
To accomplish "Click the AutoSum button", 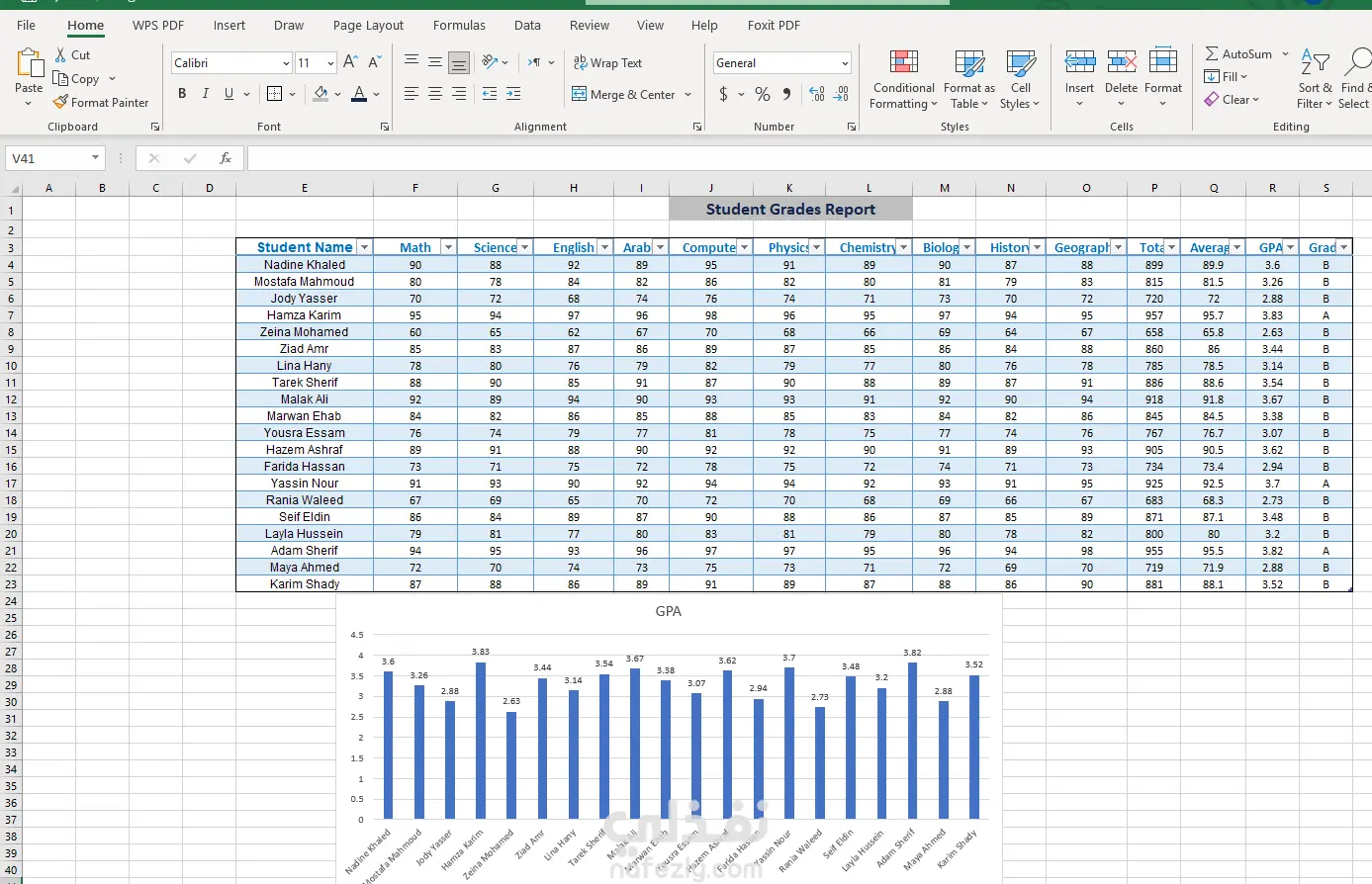I will coord(1238,54).
